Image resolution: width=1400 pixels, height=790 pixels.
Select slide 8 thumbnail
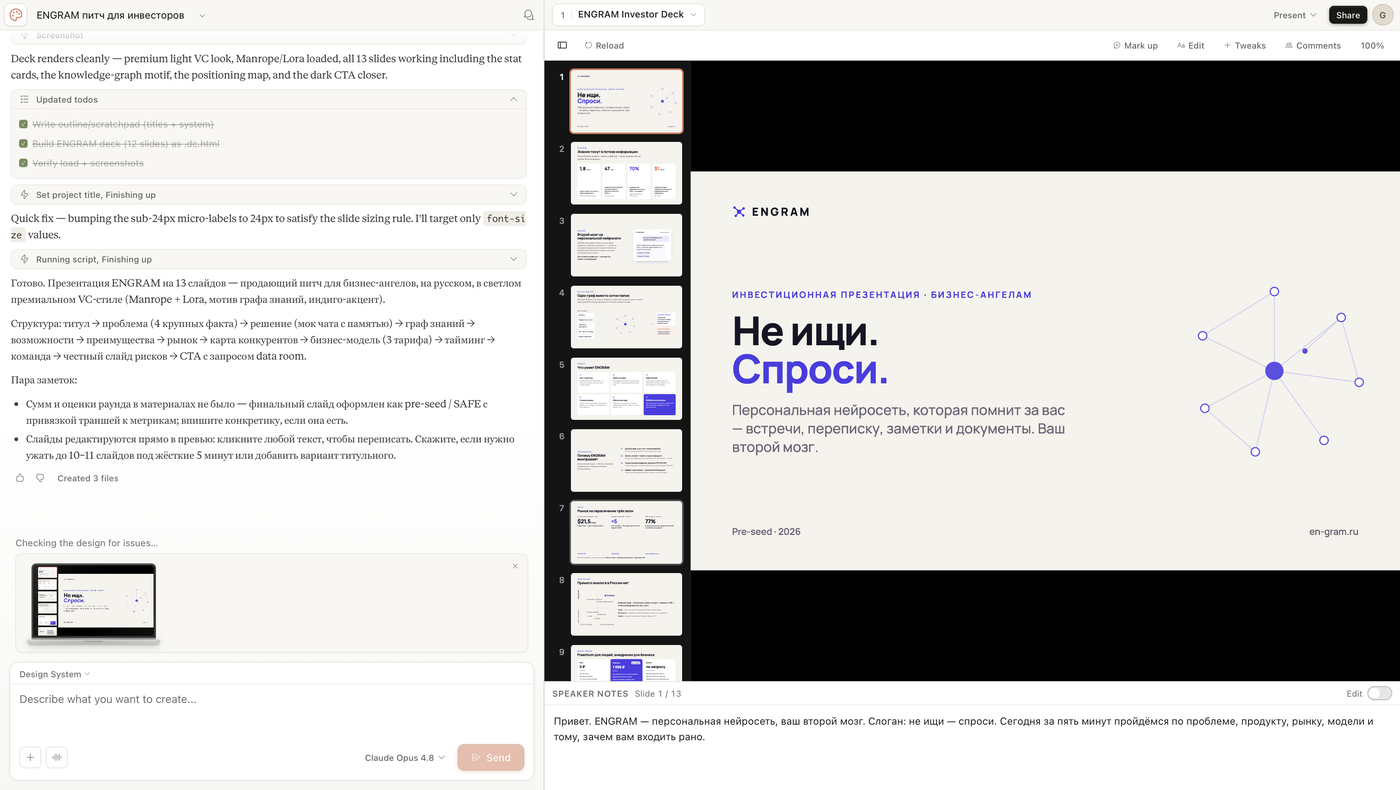(626, 604)
